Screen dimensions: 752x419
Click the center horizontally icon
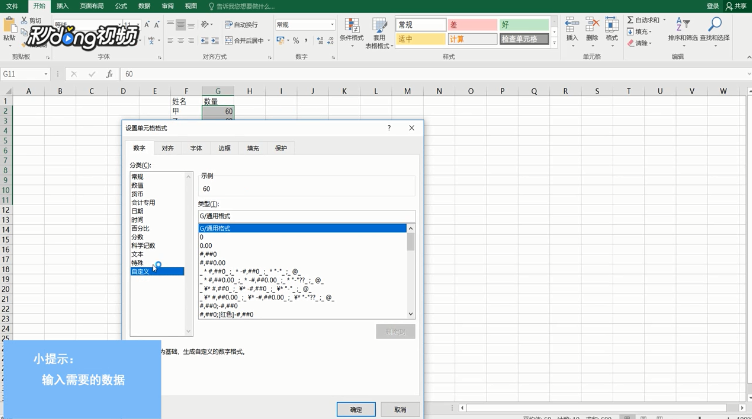tap(181, 41)
